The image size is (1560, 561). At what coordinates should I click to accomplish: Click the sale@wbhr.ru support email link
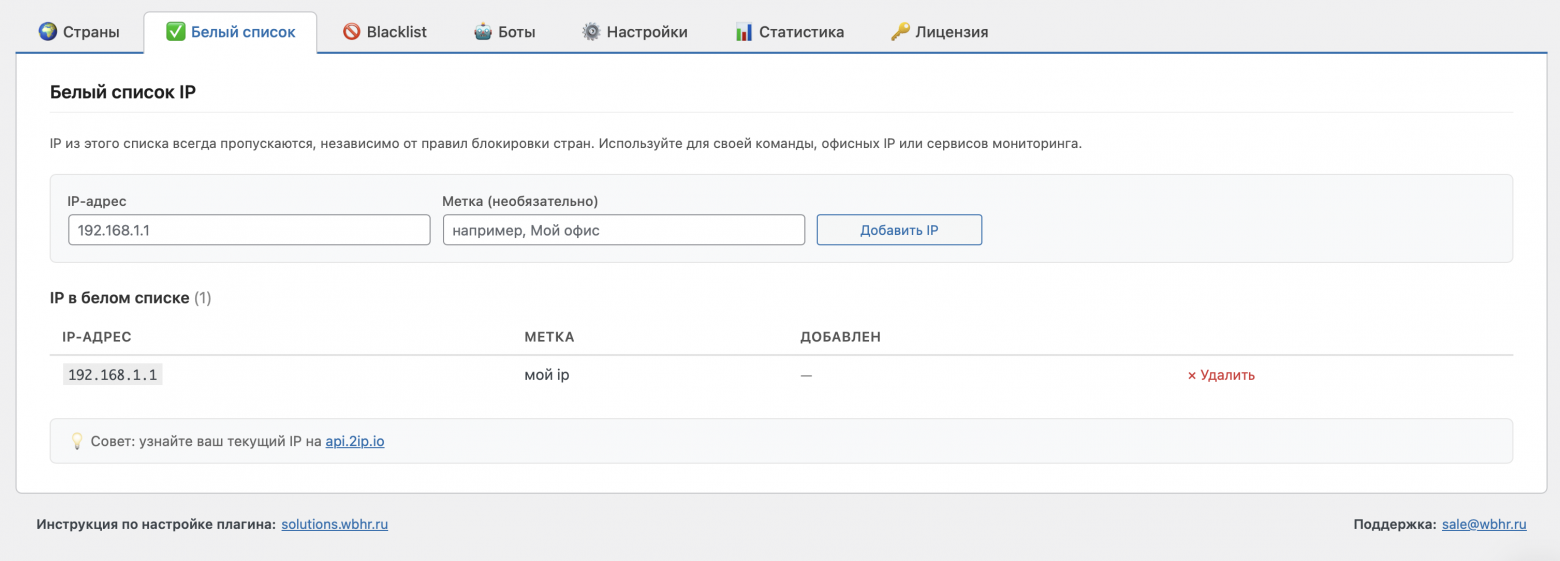coord(1484,524)
